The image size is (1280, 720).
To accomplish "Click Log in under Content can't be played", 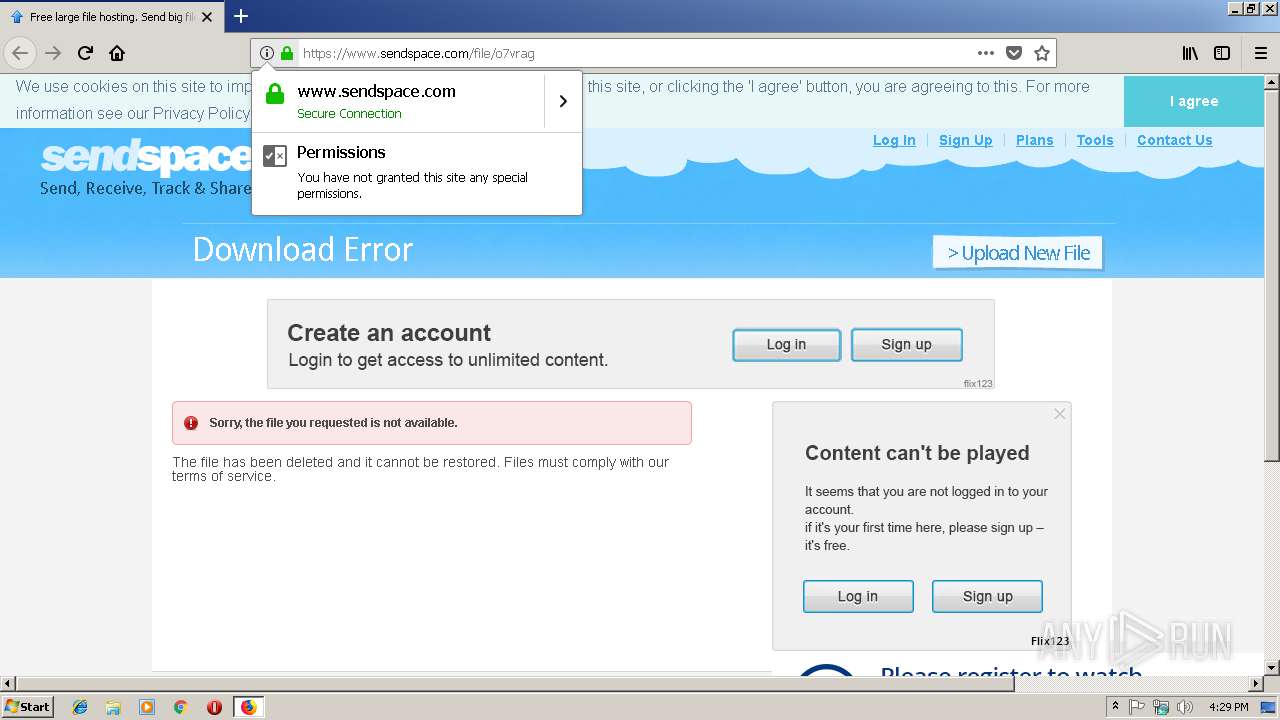I will tap(858, 596).
